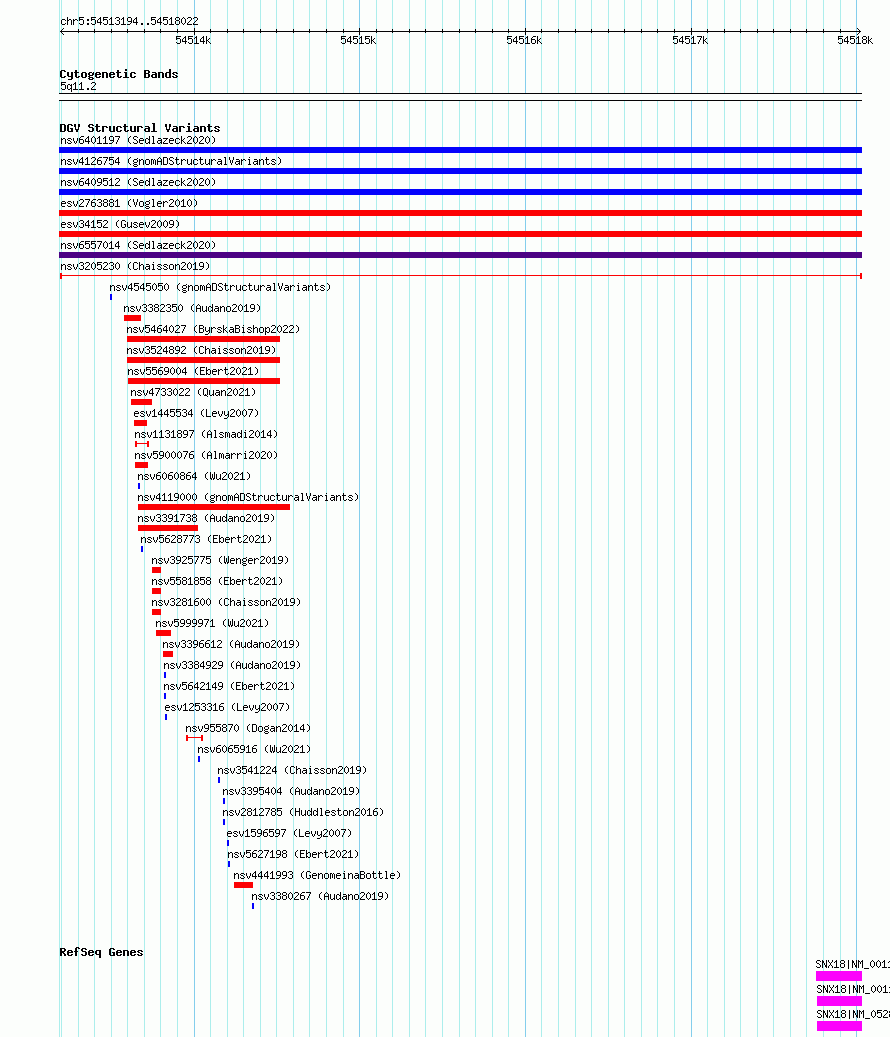Image resolution: width=890 pixels, height=1037 pixels.
Task: Click the esv2763881 (Vogler2010) label
Action: tap(129, 204)
